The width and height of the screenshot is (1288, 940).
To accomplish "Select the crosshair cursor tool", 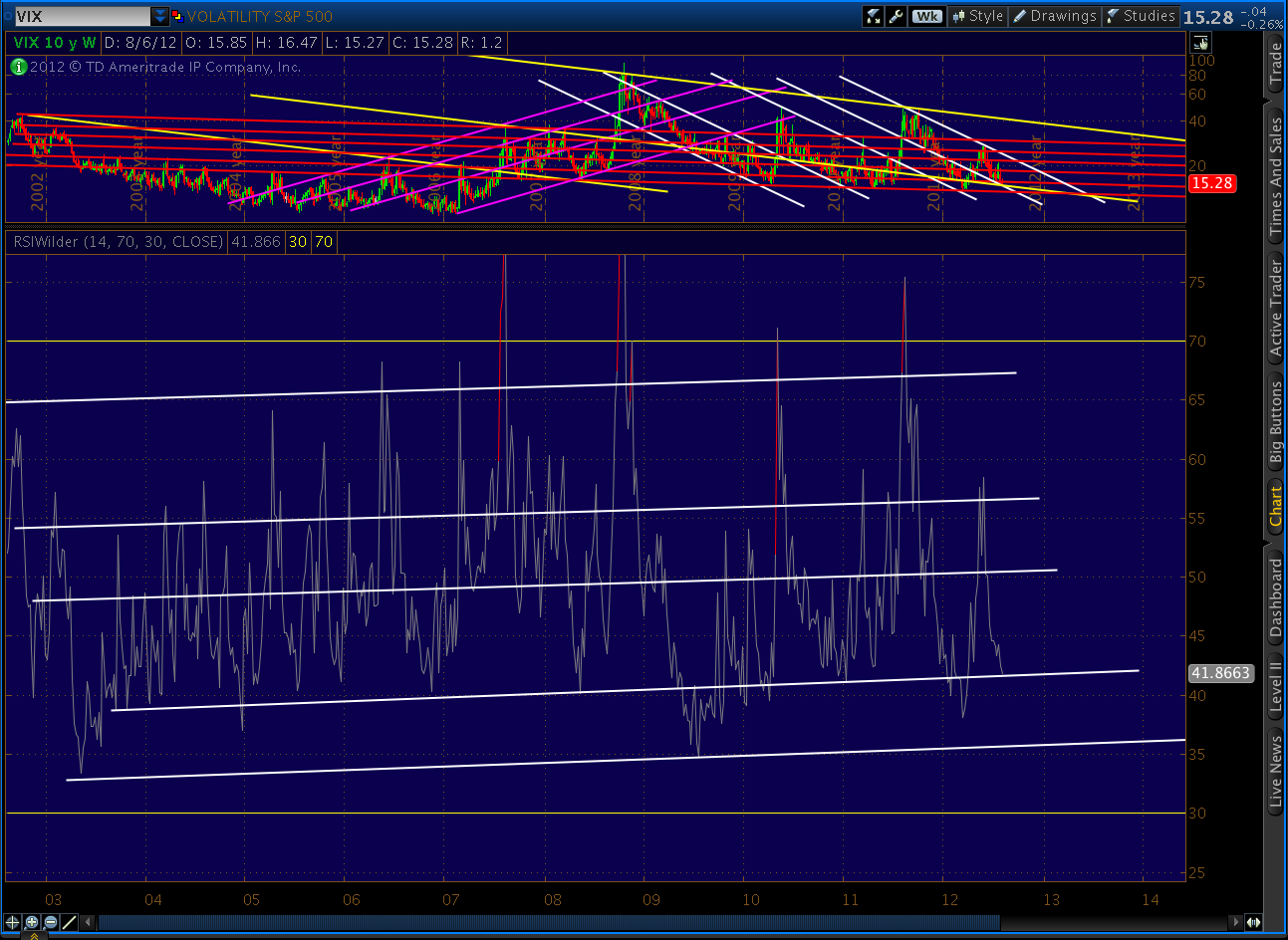I will coord(13,922).
